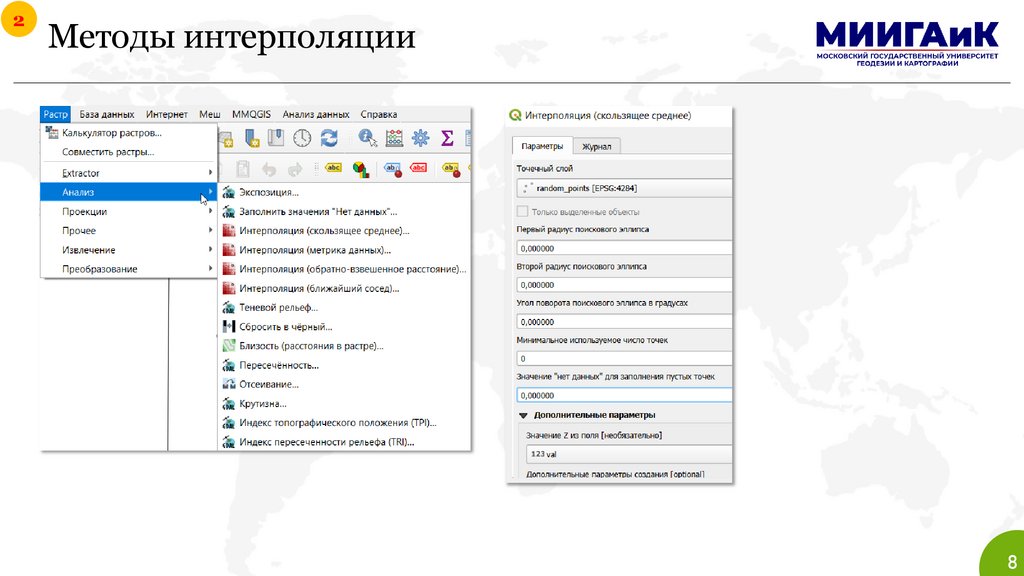
Task: Open the Анализ данных menu
Action: [316, 114]
